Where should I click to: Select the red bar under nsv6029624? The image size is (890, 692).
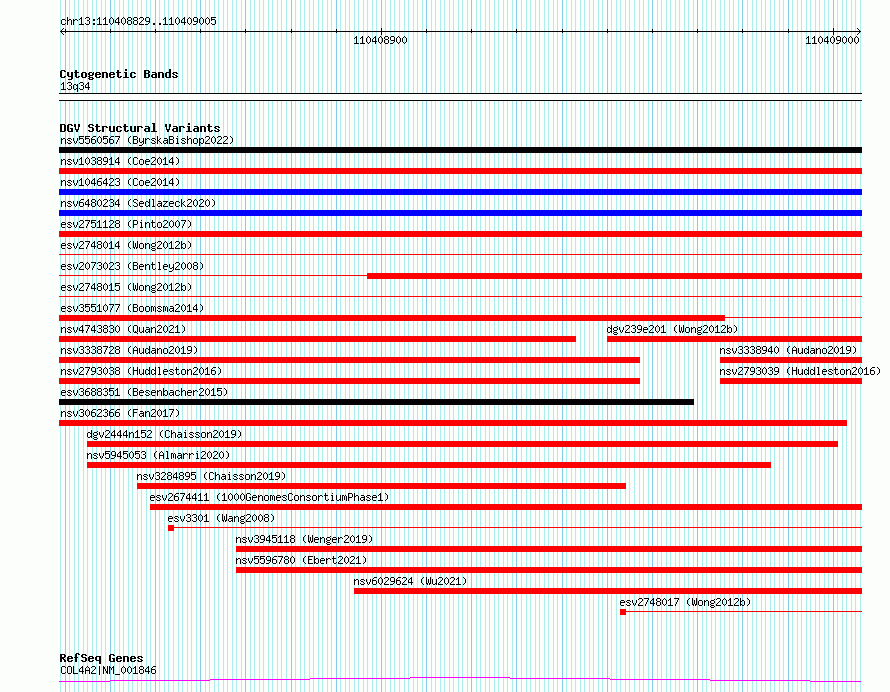(x=608, y=592)
